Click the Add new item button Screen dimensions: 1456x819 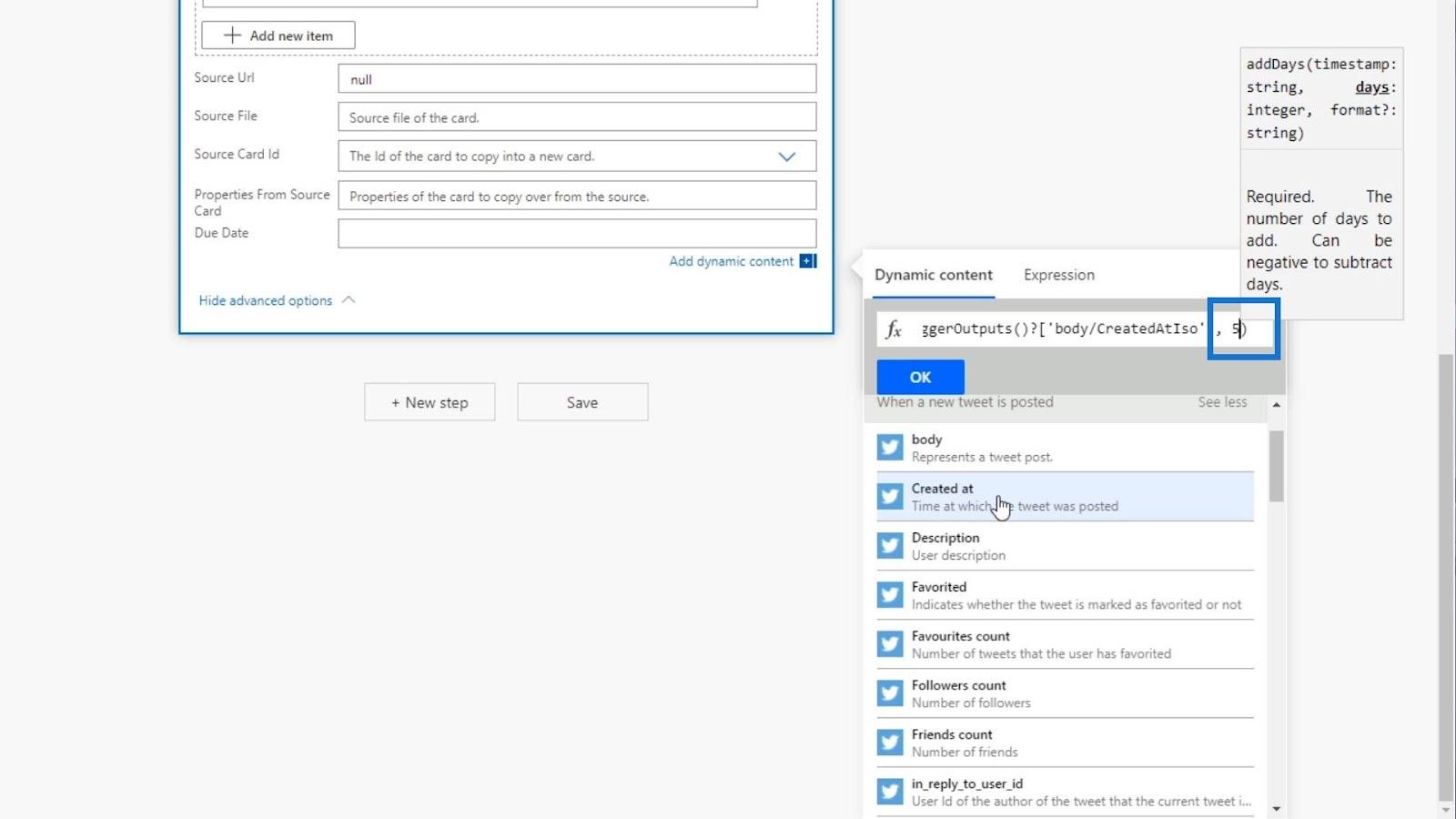pyautogui.click(x=278, y=35)
